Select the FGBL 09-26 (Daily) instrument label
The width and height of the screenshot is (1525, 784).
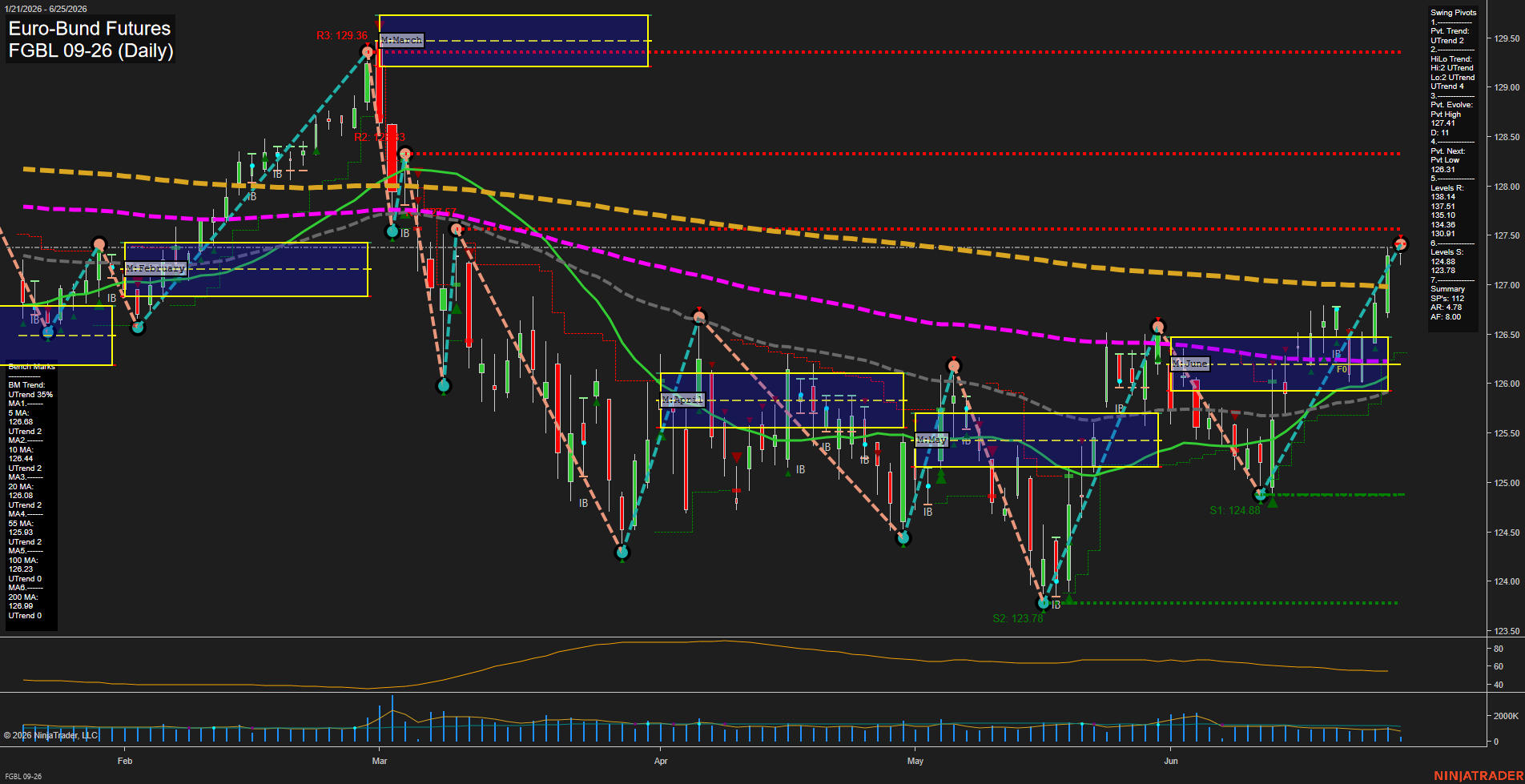pyautogui.click(x=91, y=51)
